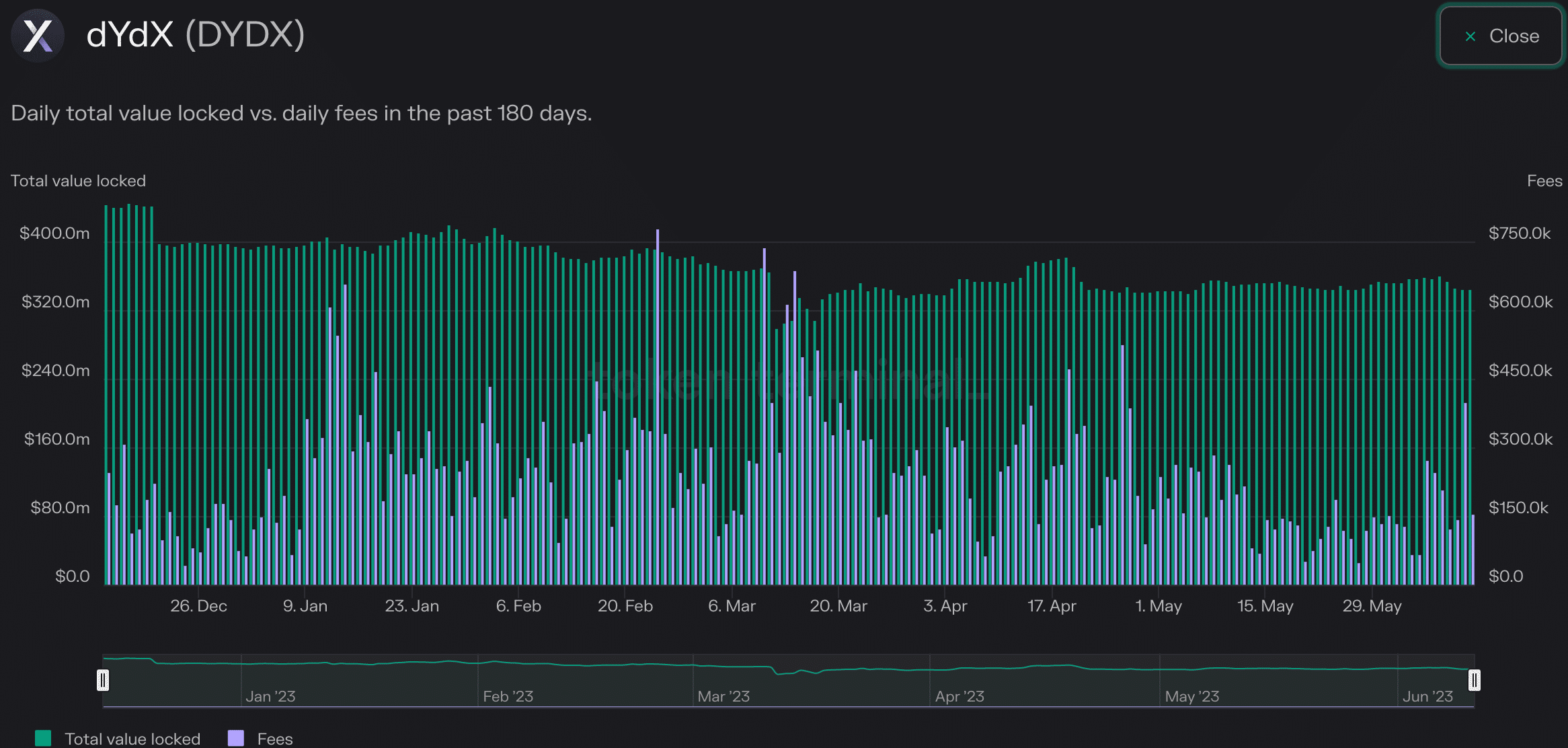
Task: Click the 29. May date label
Action: click(1372, 606)
